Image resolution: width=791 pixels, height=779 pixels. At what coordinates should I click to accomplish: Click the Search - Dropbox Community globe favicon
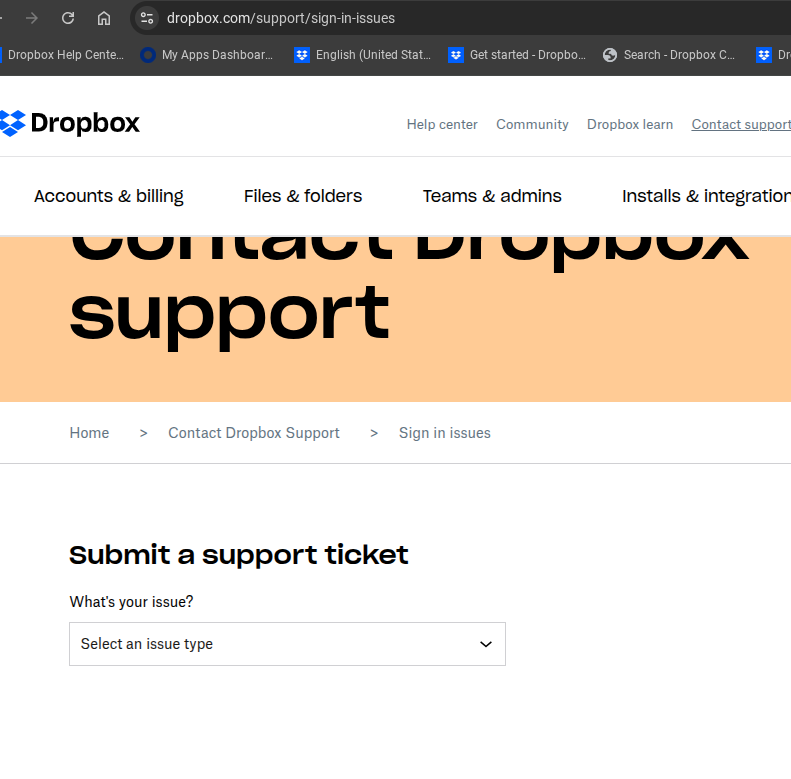pos(609,54)
